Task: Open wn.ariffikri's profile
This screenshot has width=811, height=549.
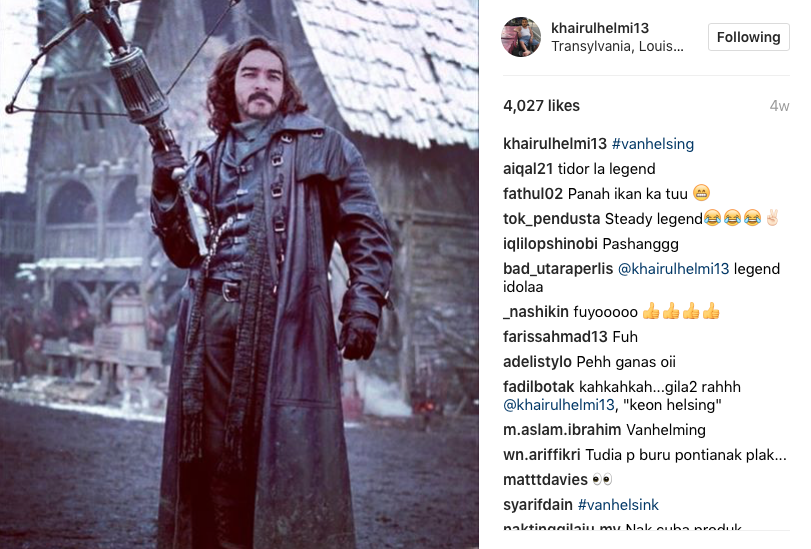Action: (x=542, y=455)
